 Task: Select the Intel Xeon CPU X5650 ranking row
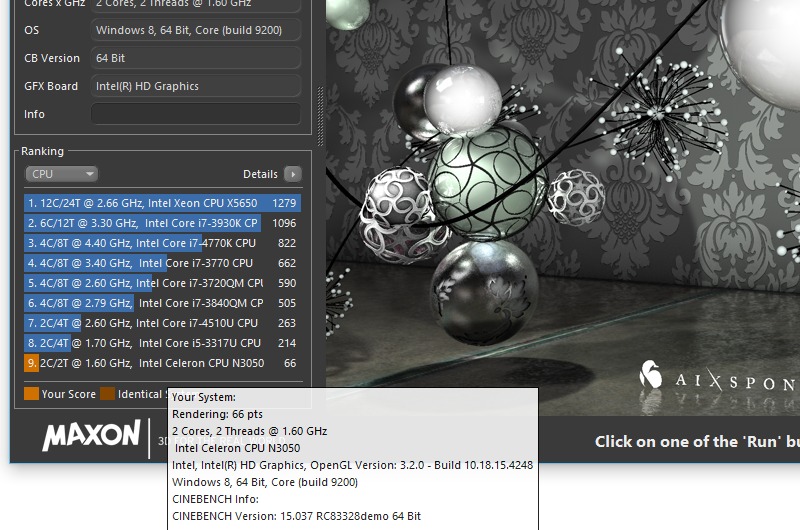click(x=162, y=203)
